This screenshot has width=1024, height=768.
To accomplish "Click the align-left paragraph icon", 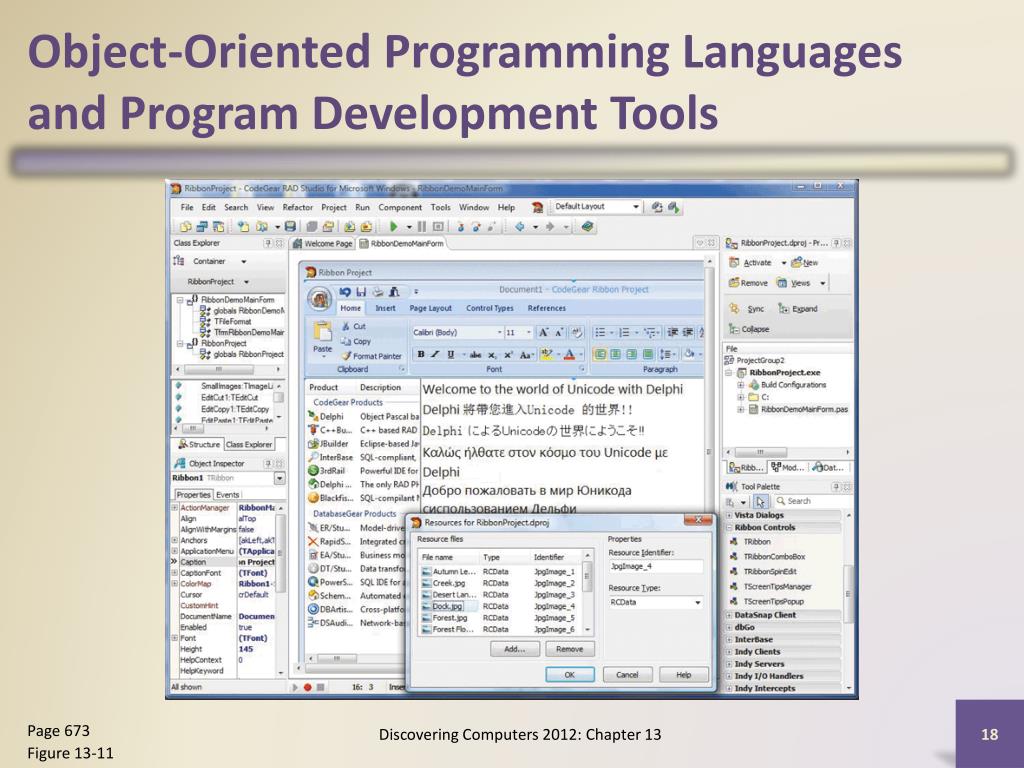I will (x=599, y=354).
